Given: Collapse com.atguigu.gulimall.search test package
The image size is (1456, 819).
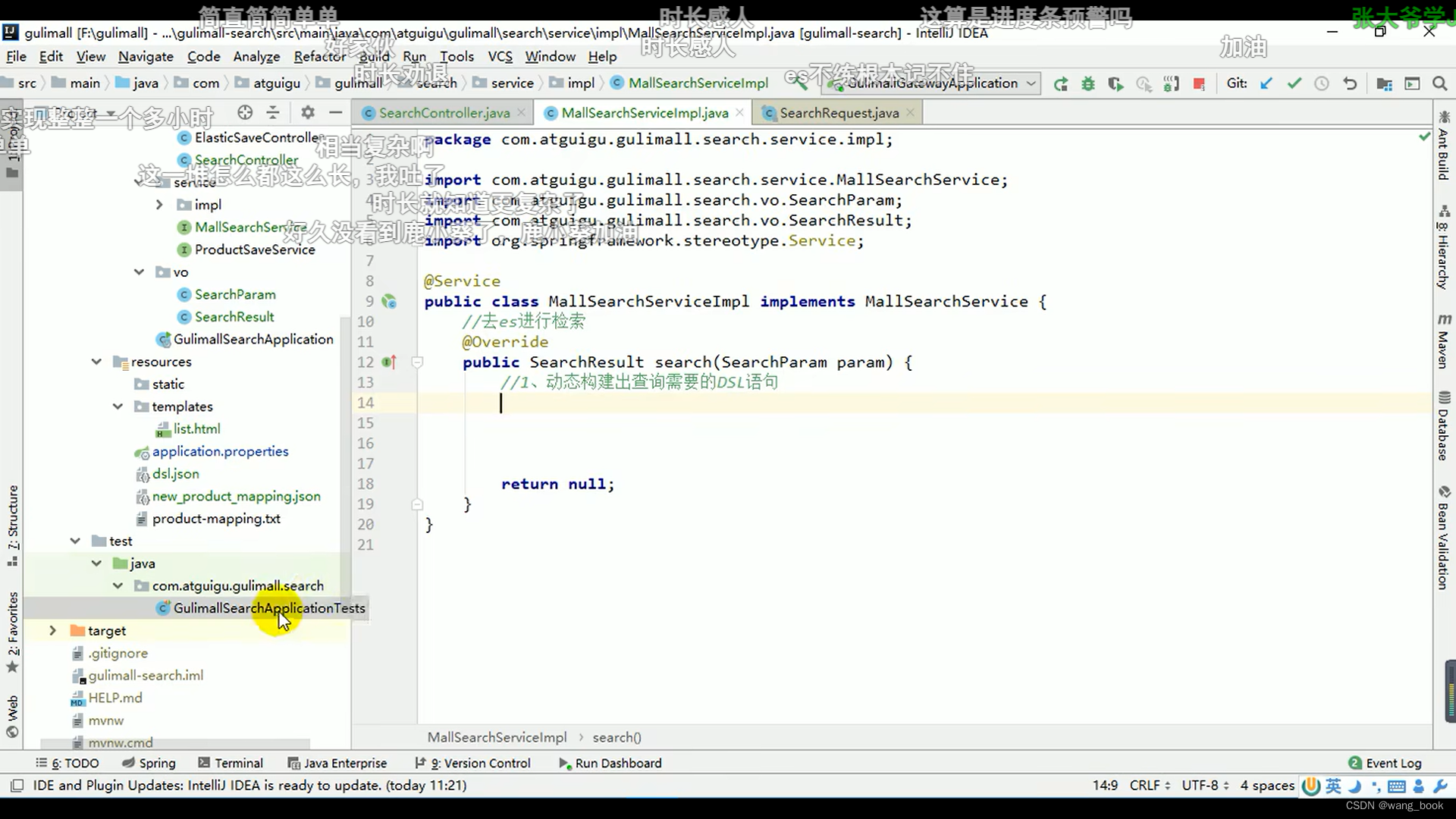Looking at the screenshot, I should (118, 585).
